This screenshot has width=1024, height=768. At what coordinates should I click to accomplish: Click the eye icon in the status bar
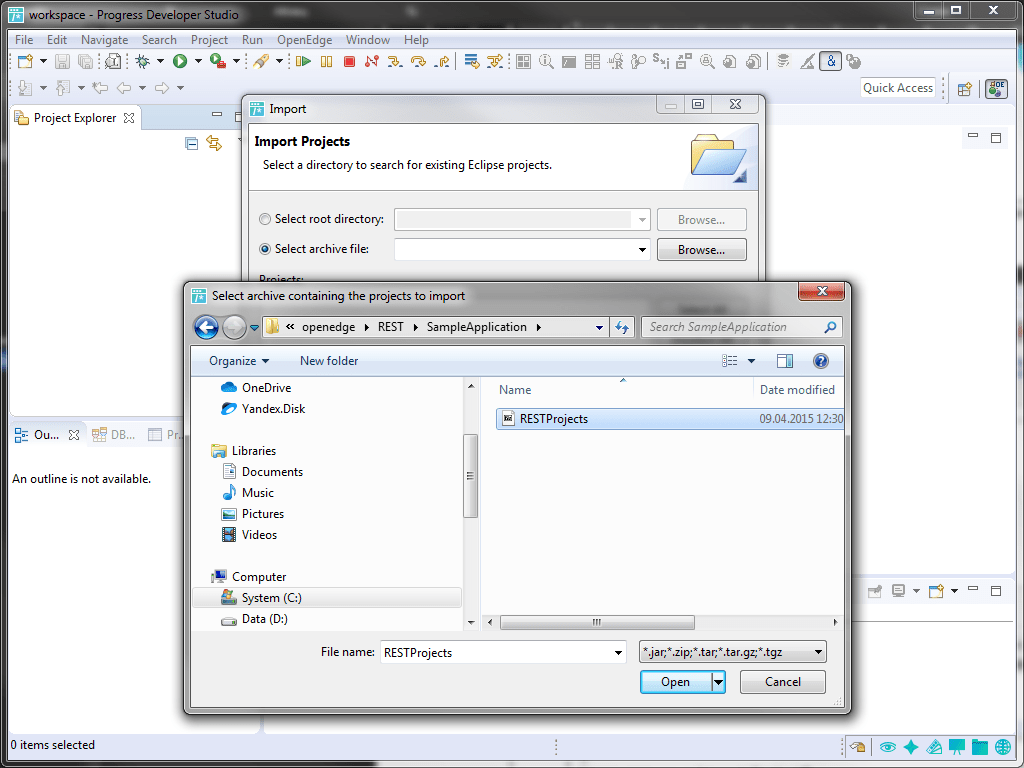pos(887,746)
